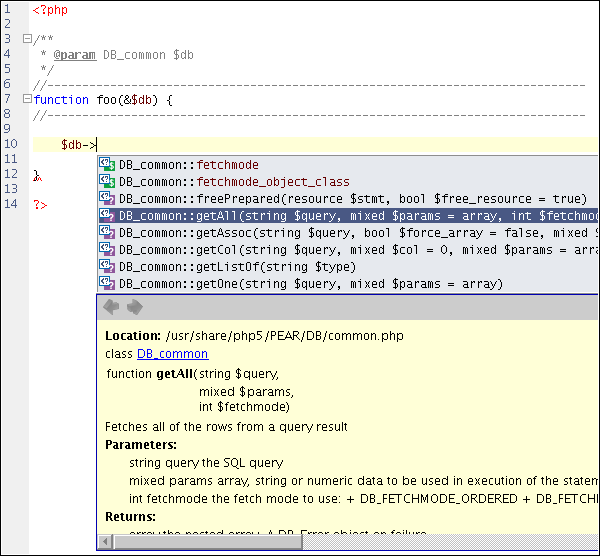Select DB_common::fetchmode_object_class completion entry
The height and width of the screenshot is (556, 600).
[x=347, y=181]
